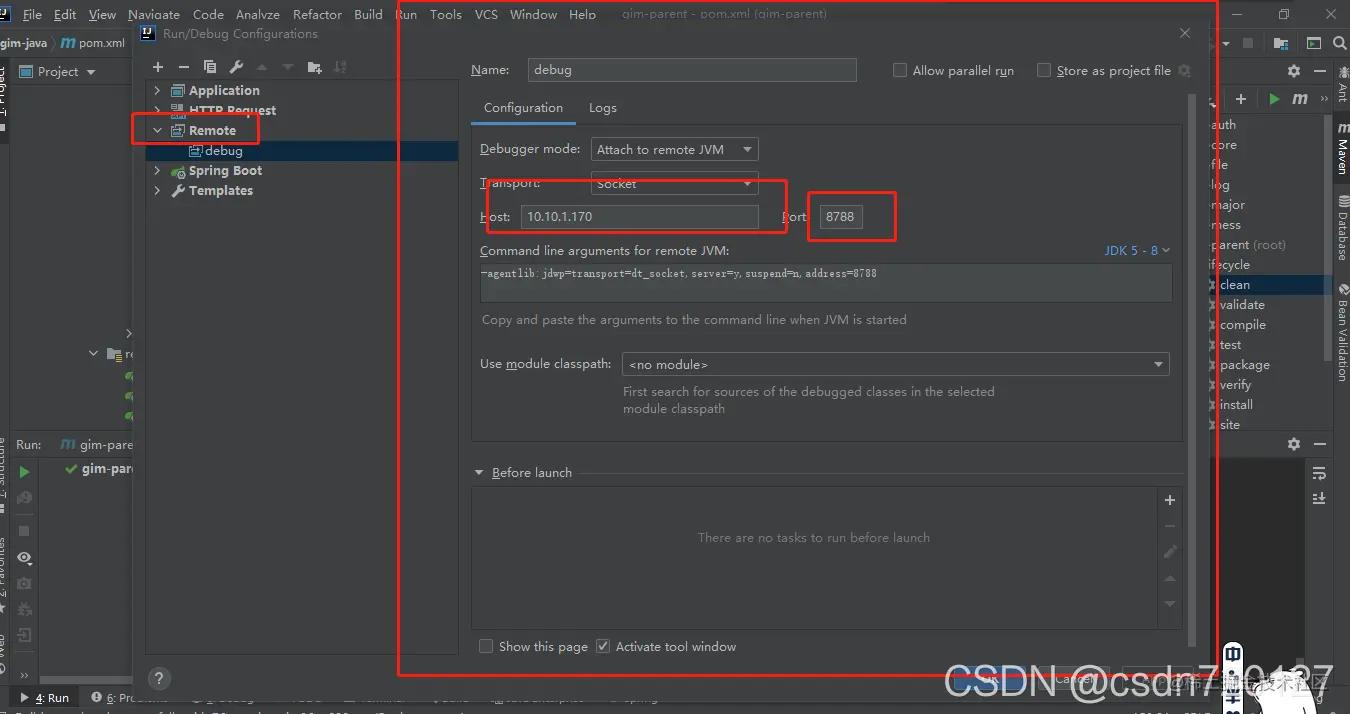This screenshot has width=1350, height=714.
Task: Execute Maven goal via m icon
Action: pyautogui.click(x=1300, y=99)
